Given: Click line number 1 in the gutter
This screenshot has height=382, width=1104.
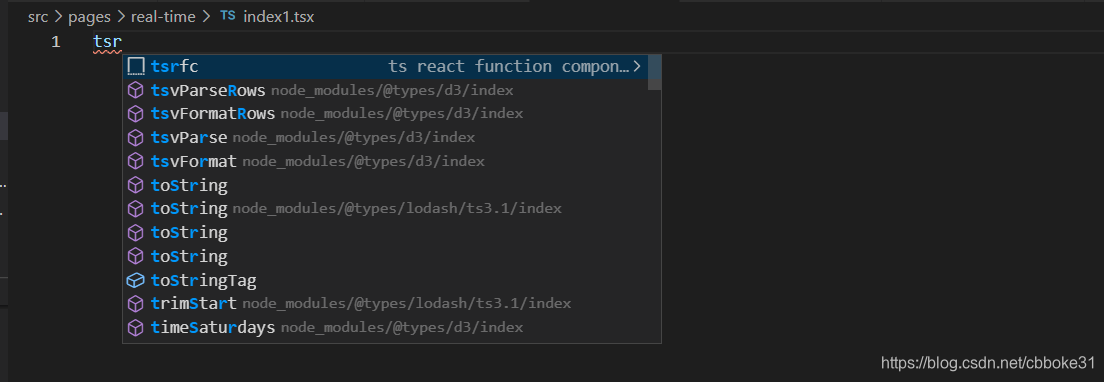Looking at the screenshot, I should pyautogui.click(x=55, y=42).
